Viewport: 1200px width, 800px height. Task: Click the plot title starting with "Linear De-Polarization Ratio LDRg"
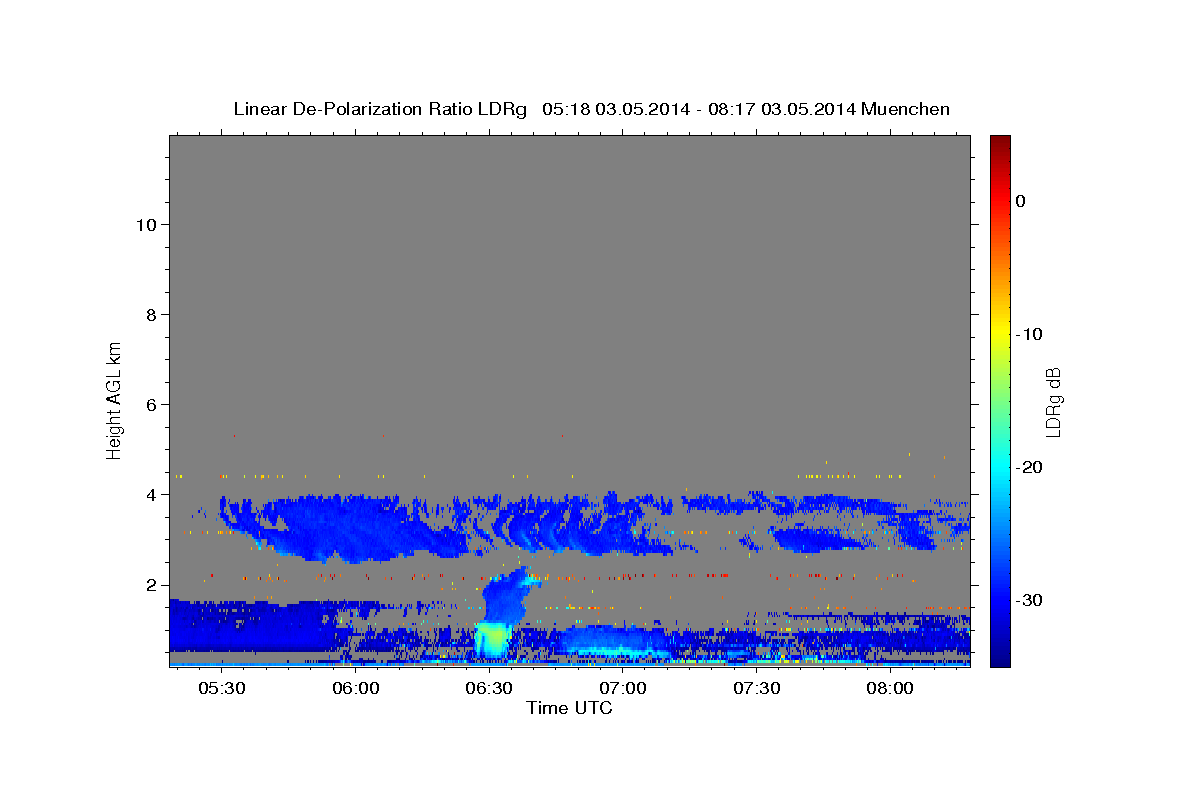591,109
